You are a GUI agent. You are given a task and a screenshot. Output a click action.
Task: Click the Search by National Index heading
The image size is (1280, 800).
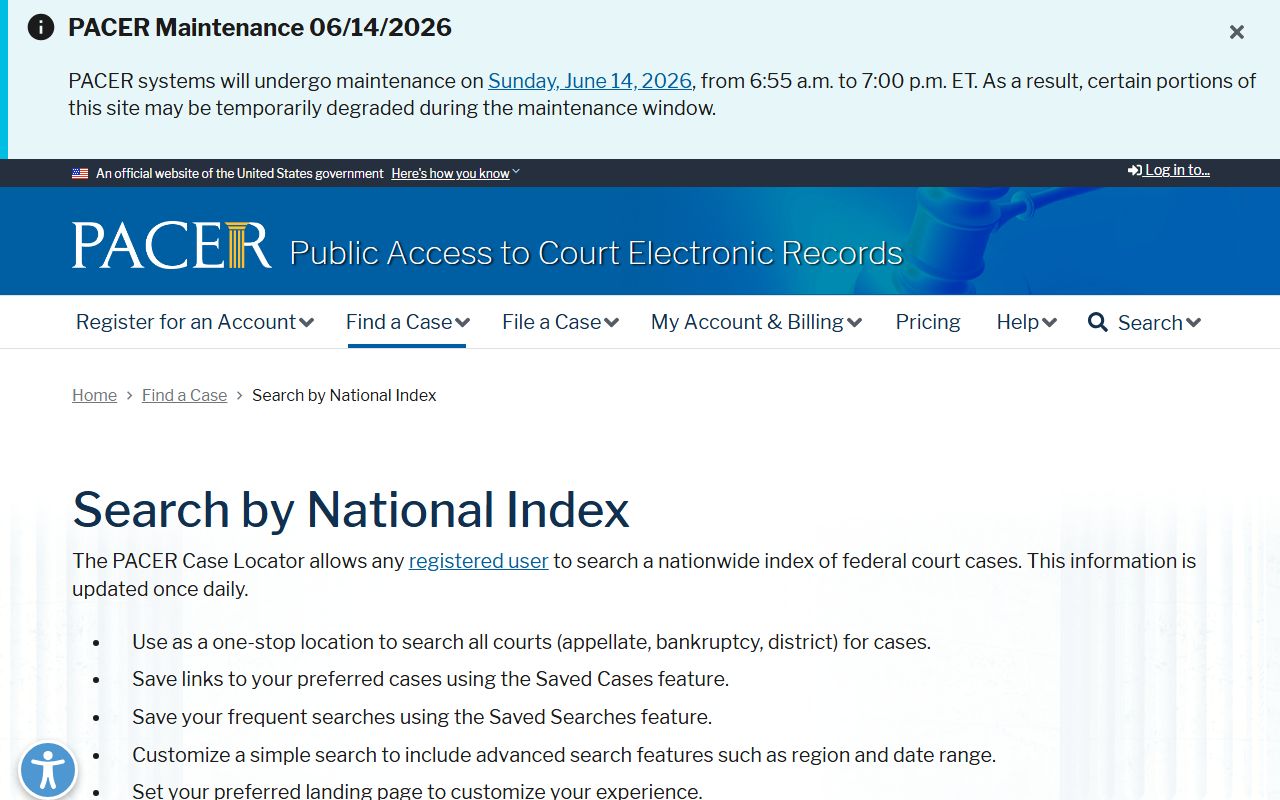click(x=351, y=509)
